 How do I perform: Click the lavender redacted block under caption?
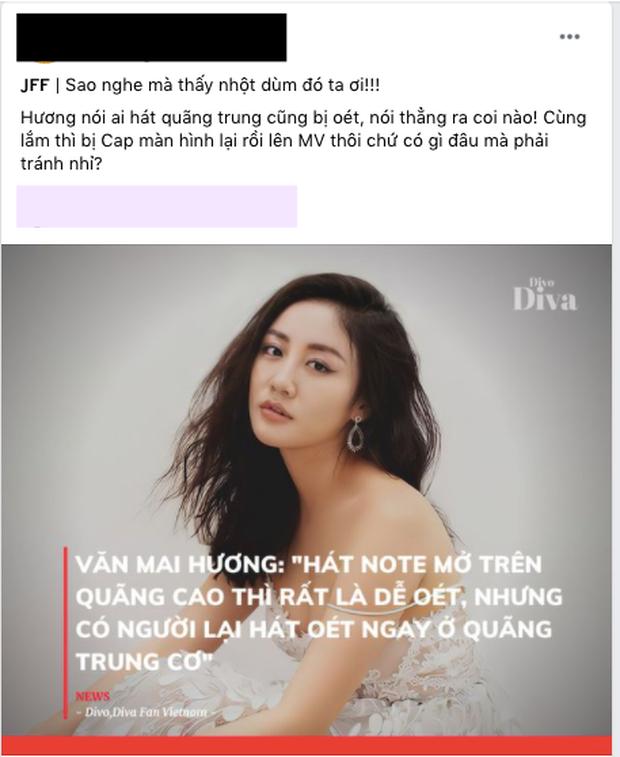click(x=157, y=206)
